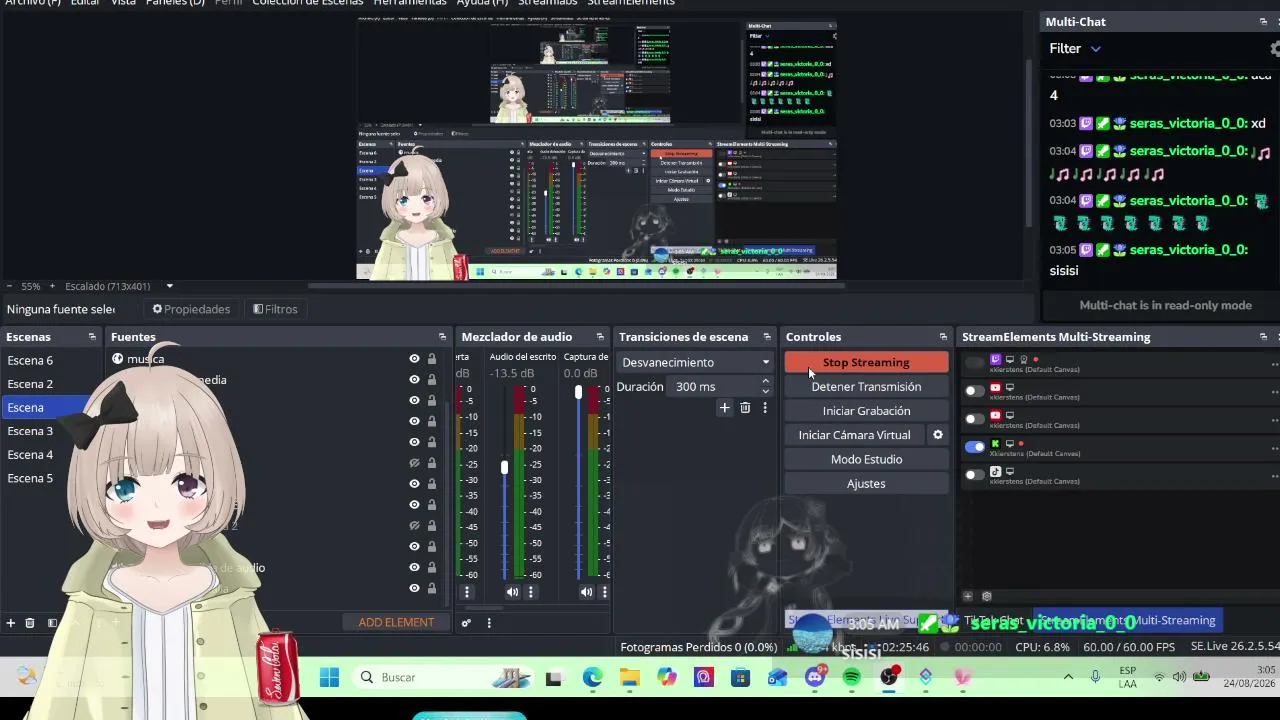Open the Streamlabs menu
The image size is (1280, 720).
(547, 3)
